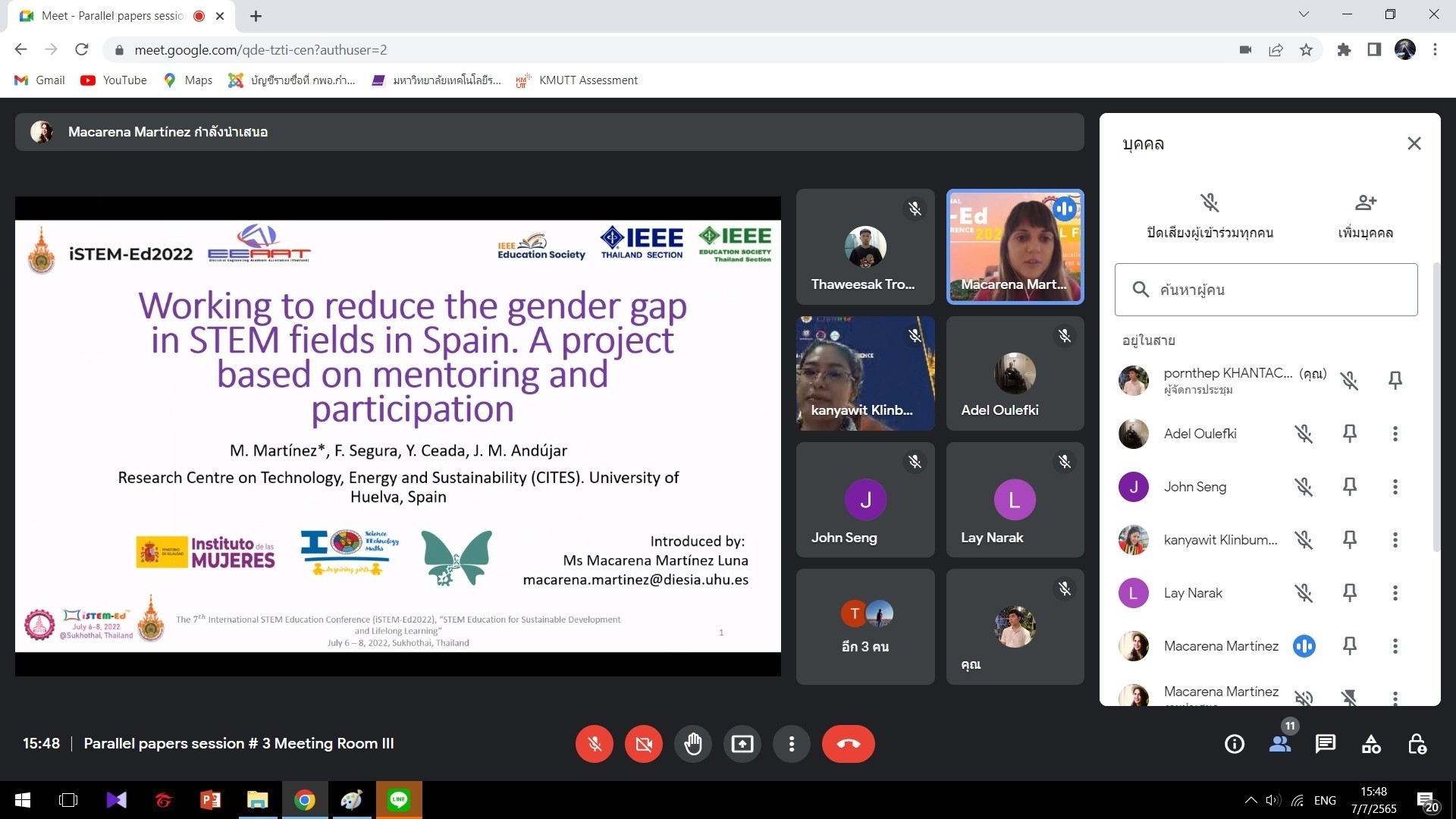Pin pornthep KHANTAC to the screen
The image size is (1456, 819).
tap(1395, 380)
